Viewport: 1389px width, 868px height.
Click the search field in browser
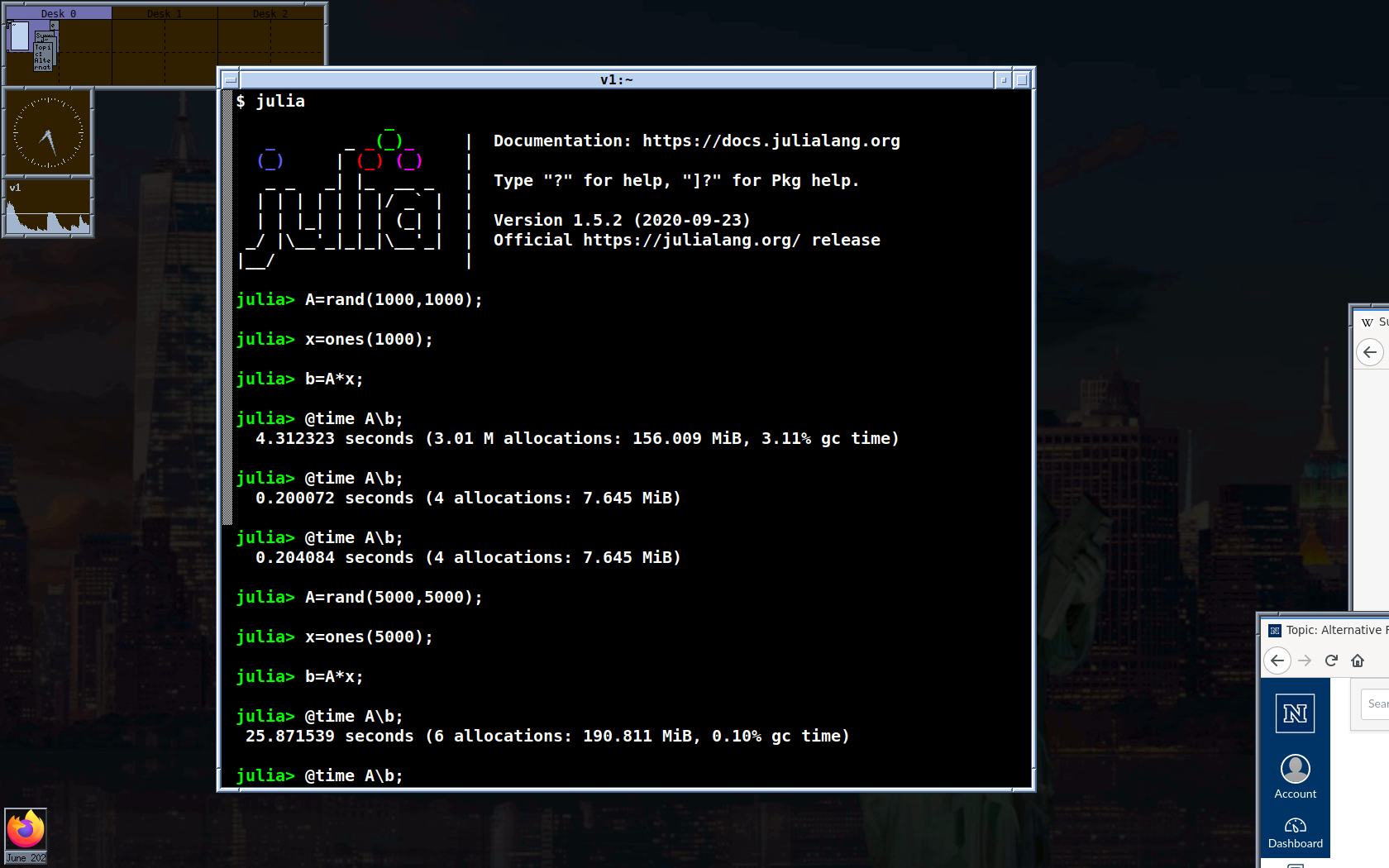(x=1375, y=703)
